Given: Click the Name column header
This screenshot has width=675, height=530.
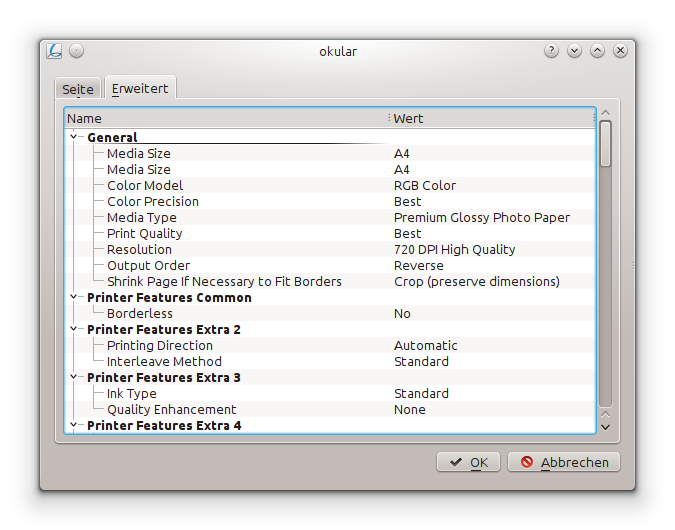Looking at the screenshot, I should pyautogui.click(x=226, y=118).
